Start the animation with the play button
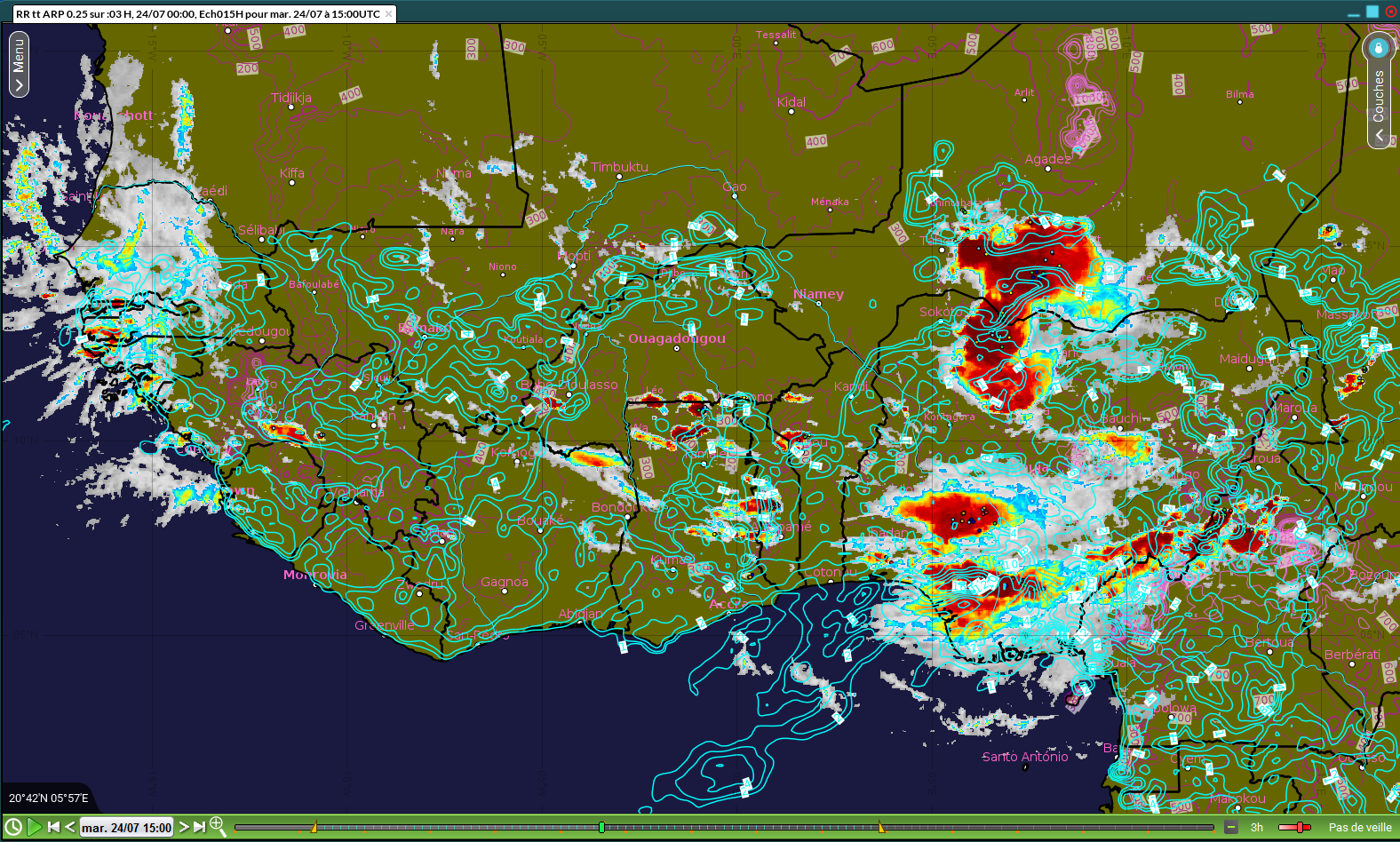1400x842 pixels. tap(34, 827)
